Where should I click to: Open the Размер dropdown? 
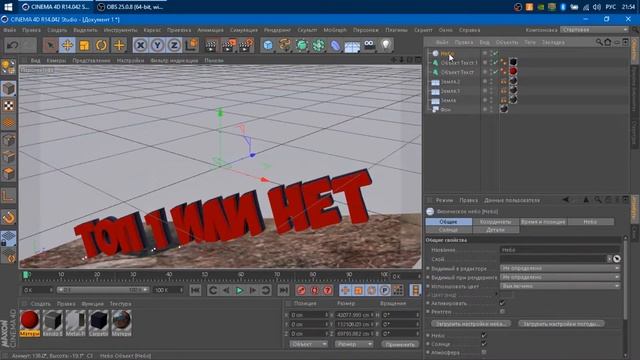point(353,344)
